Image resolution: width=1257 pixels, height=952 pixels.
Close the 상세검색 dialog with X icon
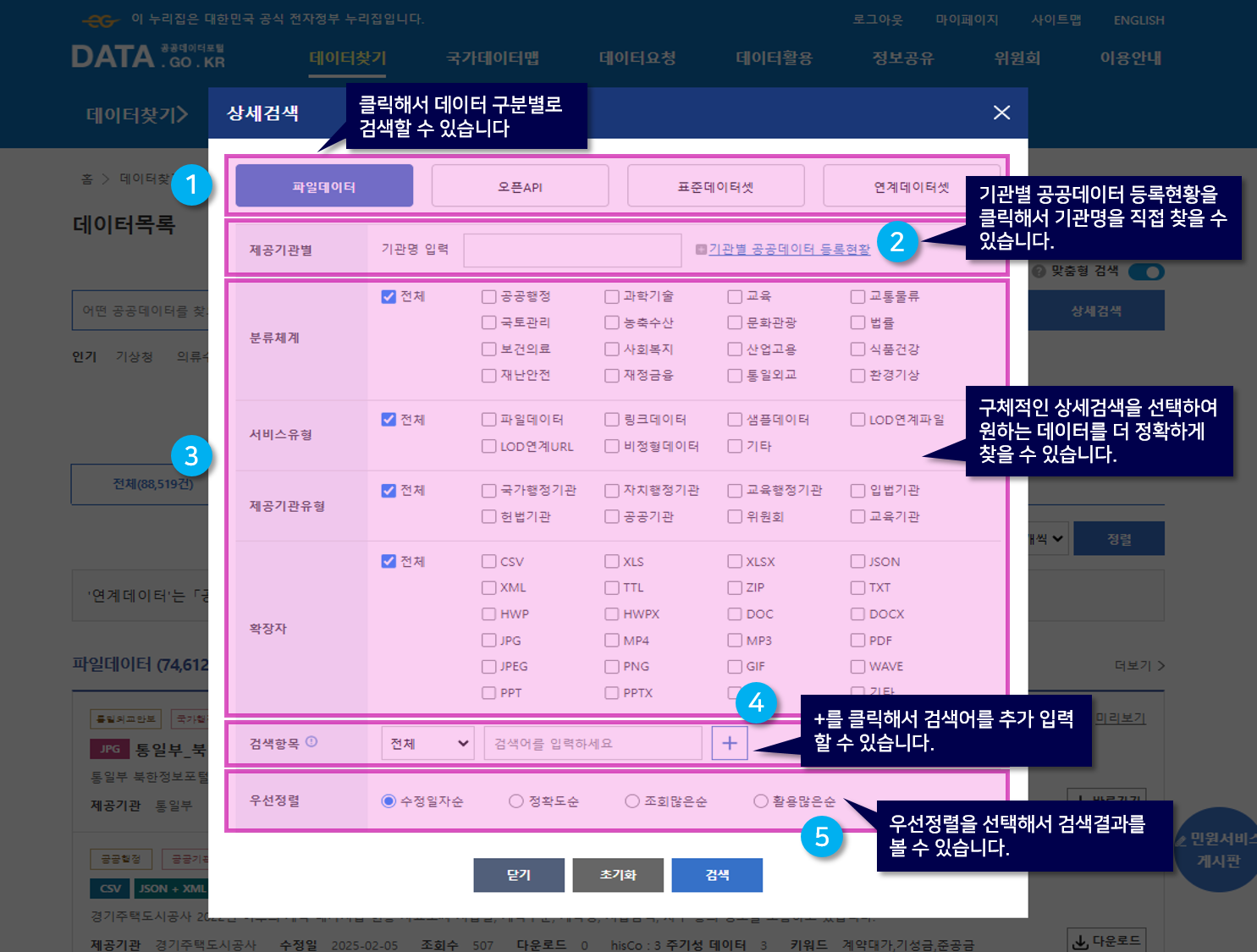[1001, 113]
